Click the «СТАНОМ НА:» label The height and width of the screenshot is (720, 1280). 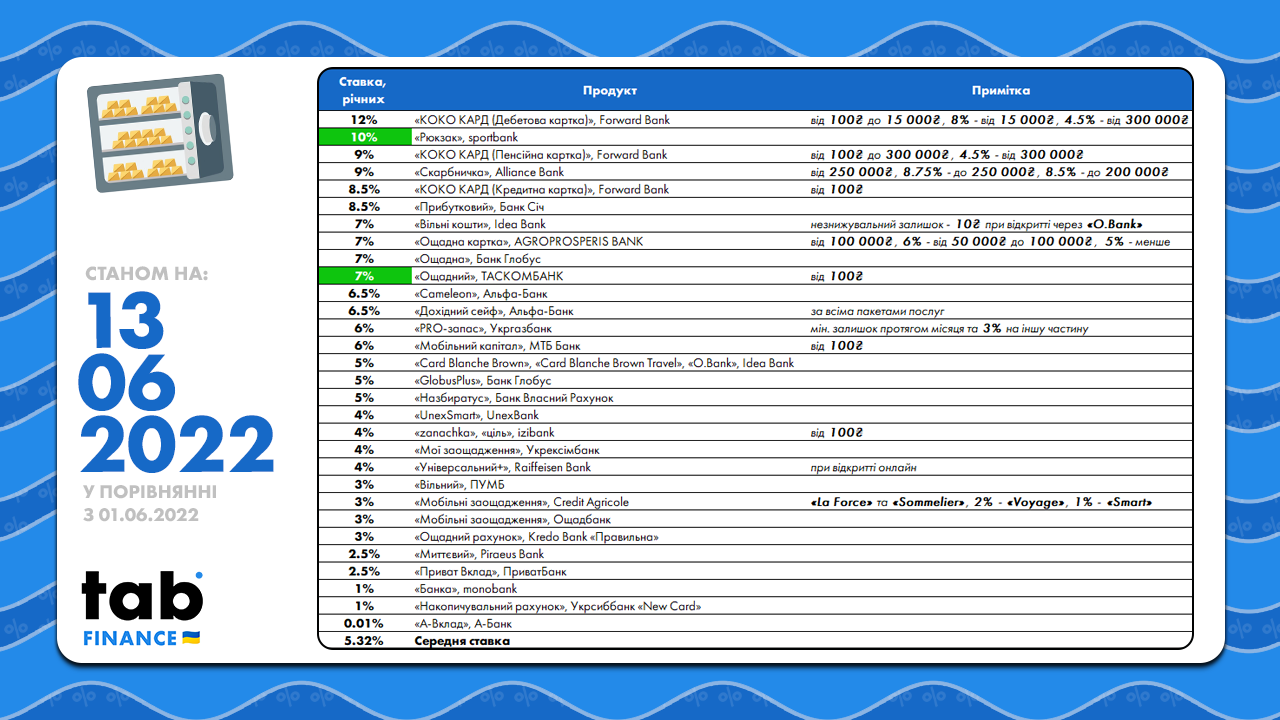click(x=148, y=274)
